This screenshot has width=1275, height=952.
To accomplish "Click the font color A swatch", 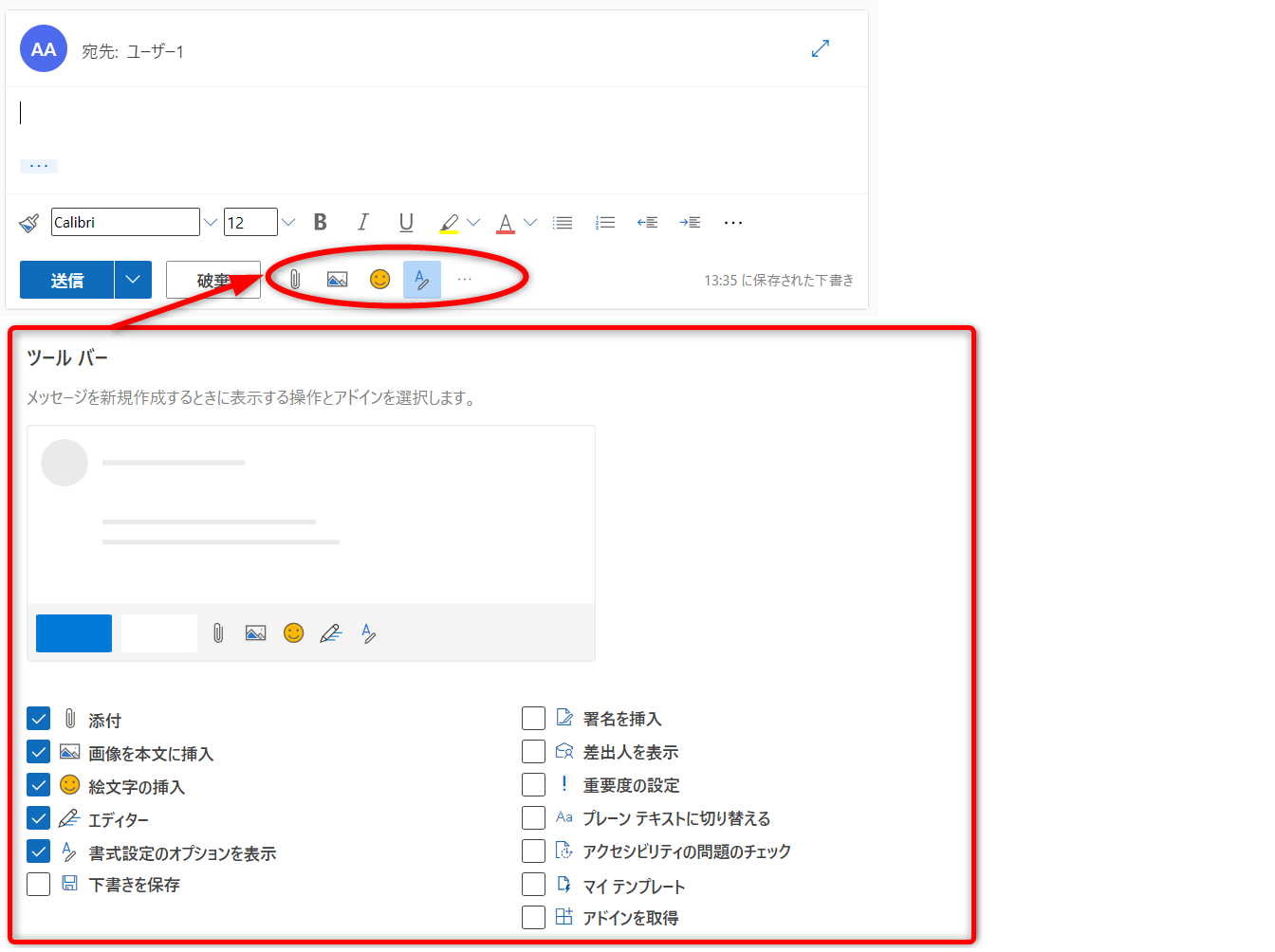I will [x=506, y=223].
